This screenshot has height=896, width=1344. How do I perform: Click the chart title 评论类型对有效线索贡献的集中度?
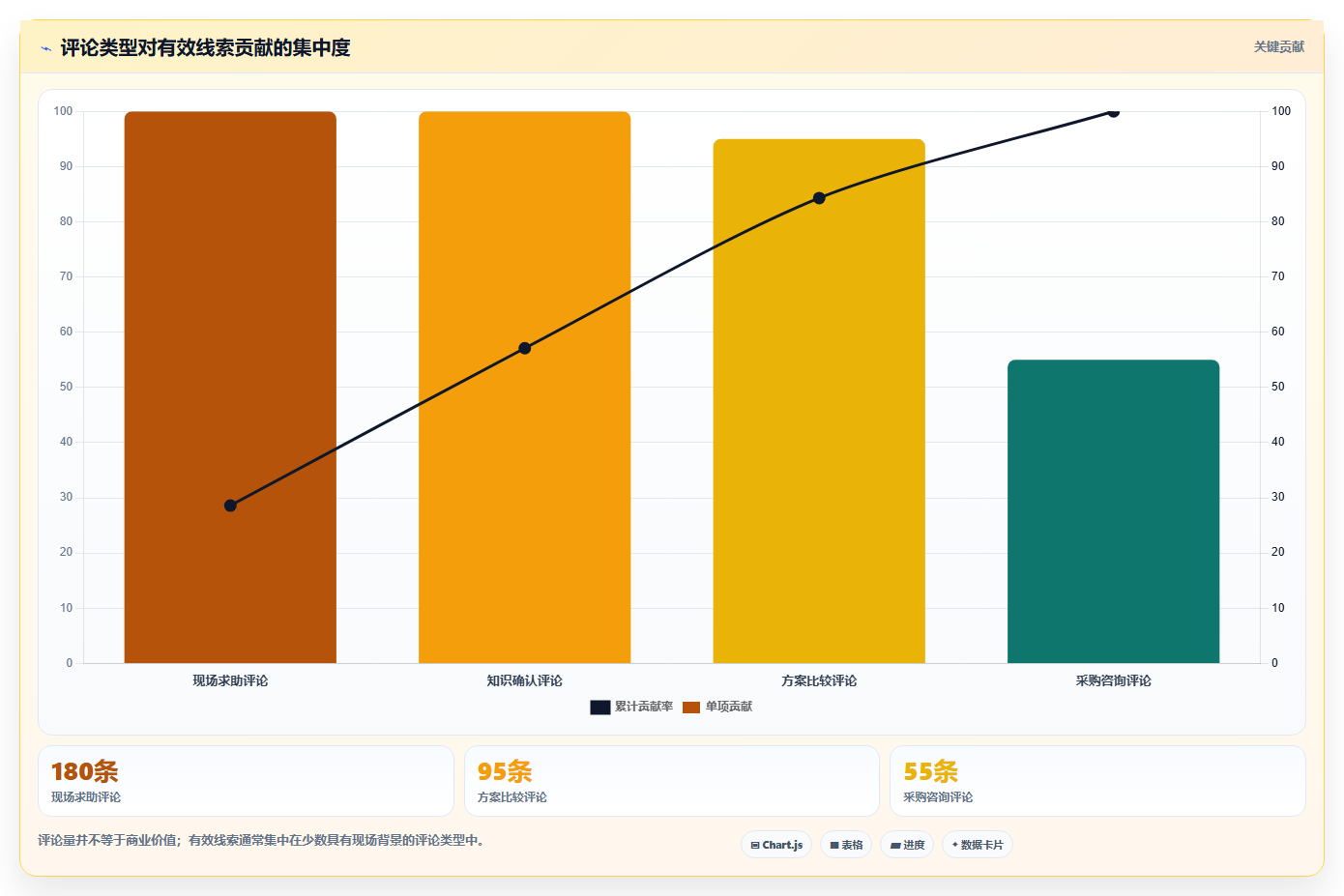click(x=205, y=47)
